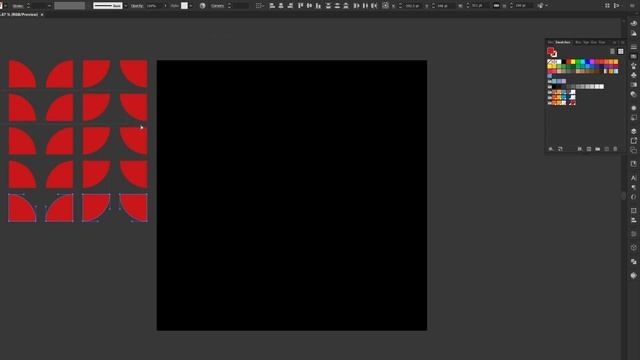Toggle constrain width and height proportions link

pos(497,6)
